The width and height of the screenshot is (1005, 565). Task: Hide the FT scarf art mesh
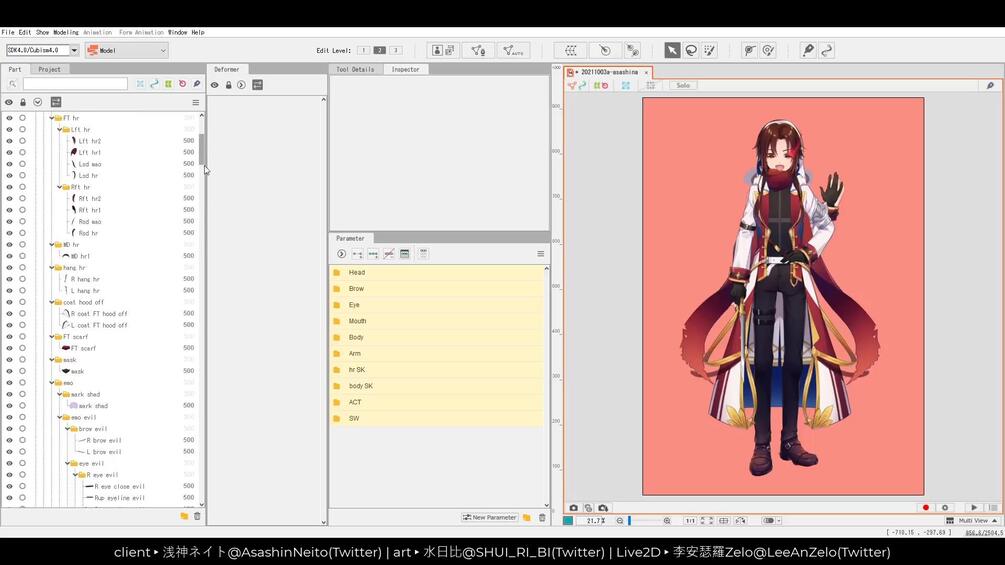pos(9,348)
